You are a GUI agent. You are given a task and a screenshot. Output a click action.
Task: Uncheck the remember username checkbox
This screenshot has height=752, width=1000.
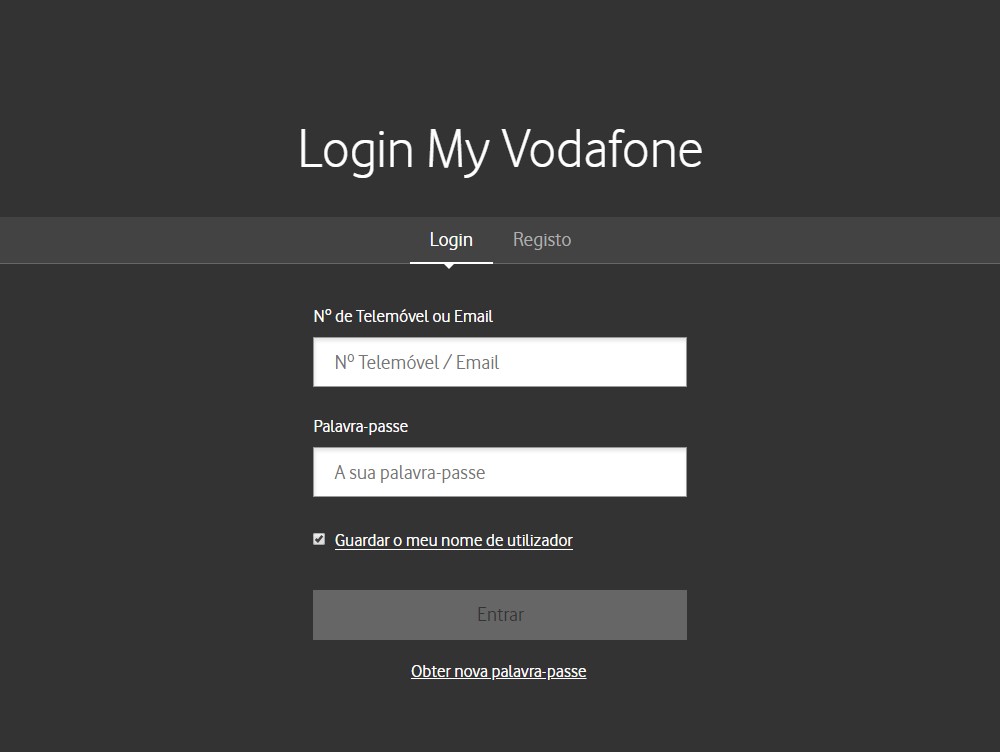tap(319, 539)
